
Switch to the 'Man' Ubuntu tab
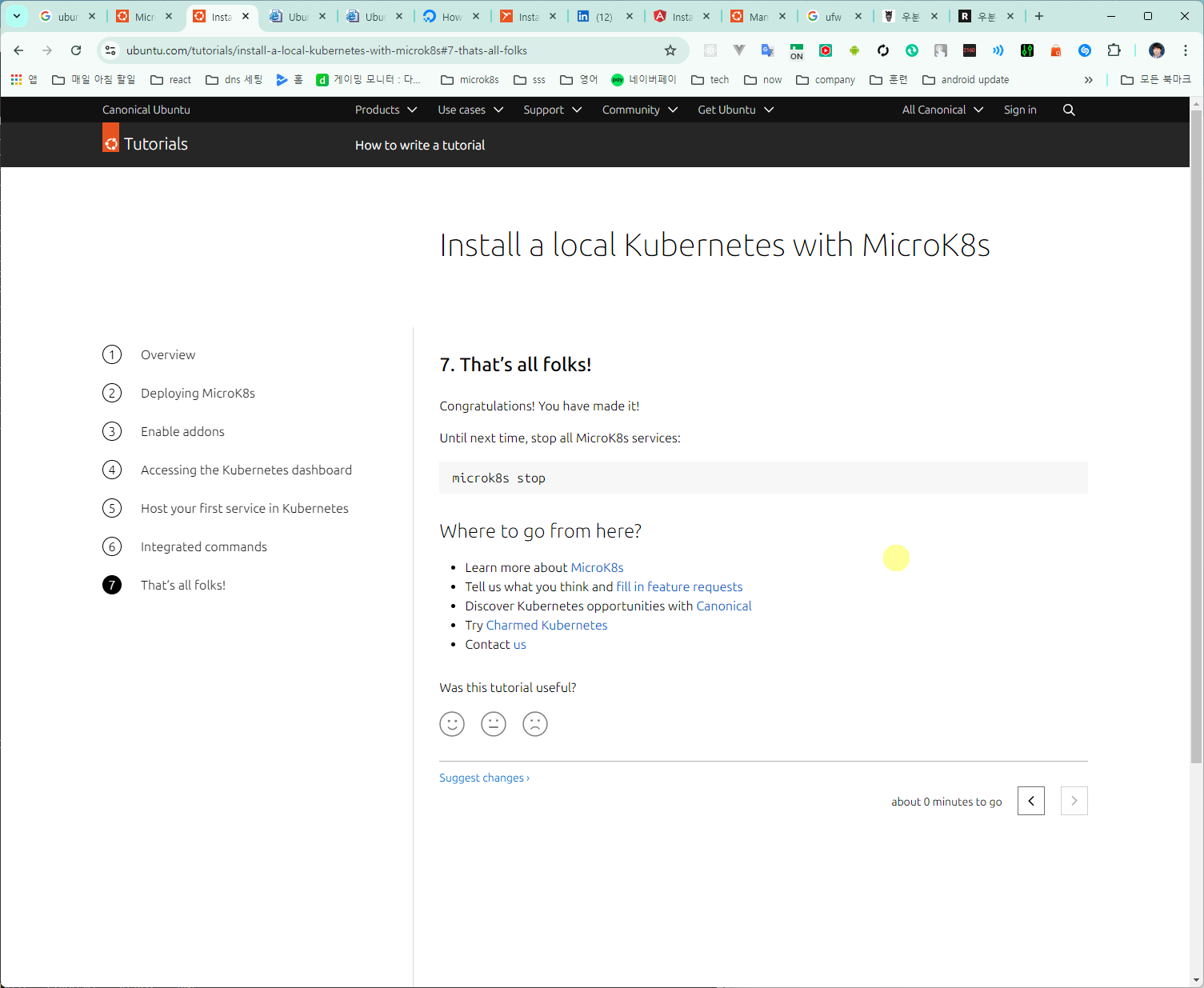(x=758, y=16)
